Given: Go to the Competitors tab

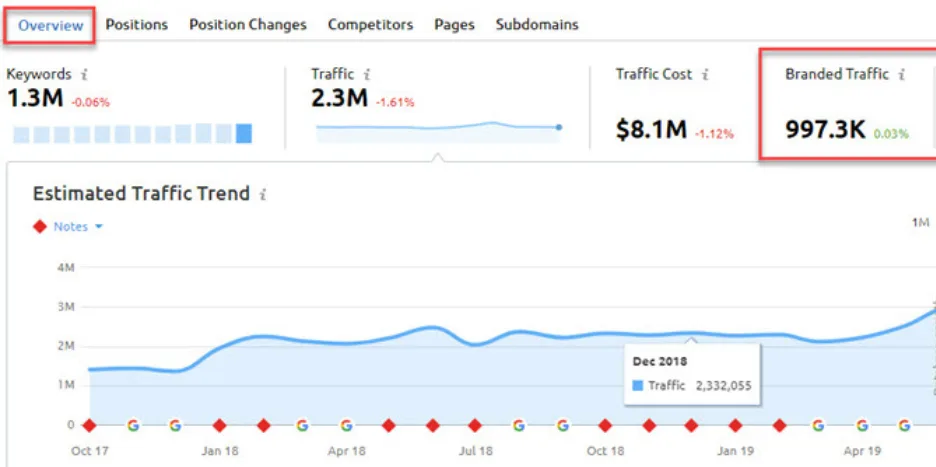Looking at the screenshot, I should tap(370, 24).
